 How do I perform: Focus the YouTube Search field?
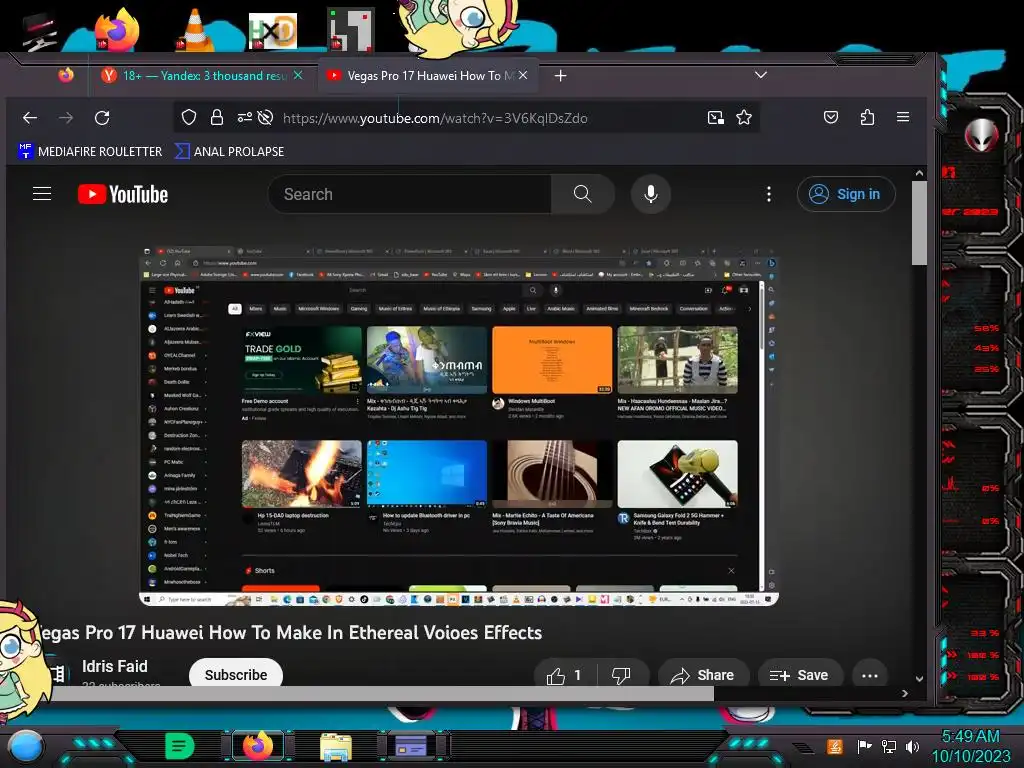click(410, 194)
